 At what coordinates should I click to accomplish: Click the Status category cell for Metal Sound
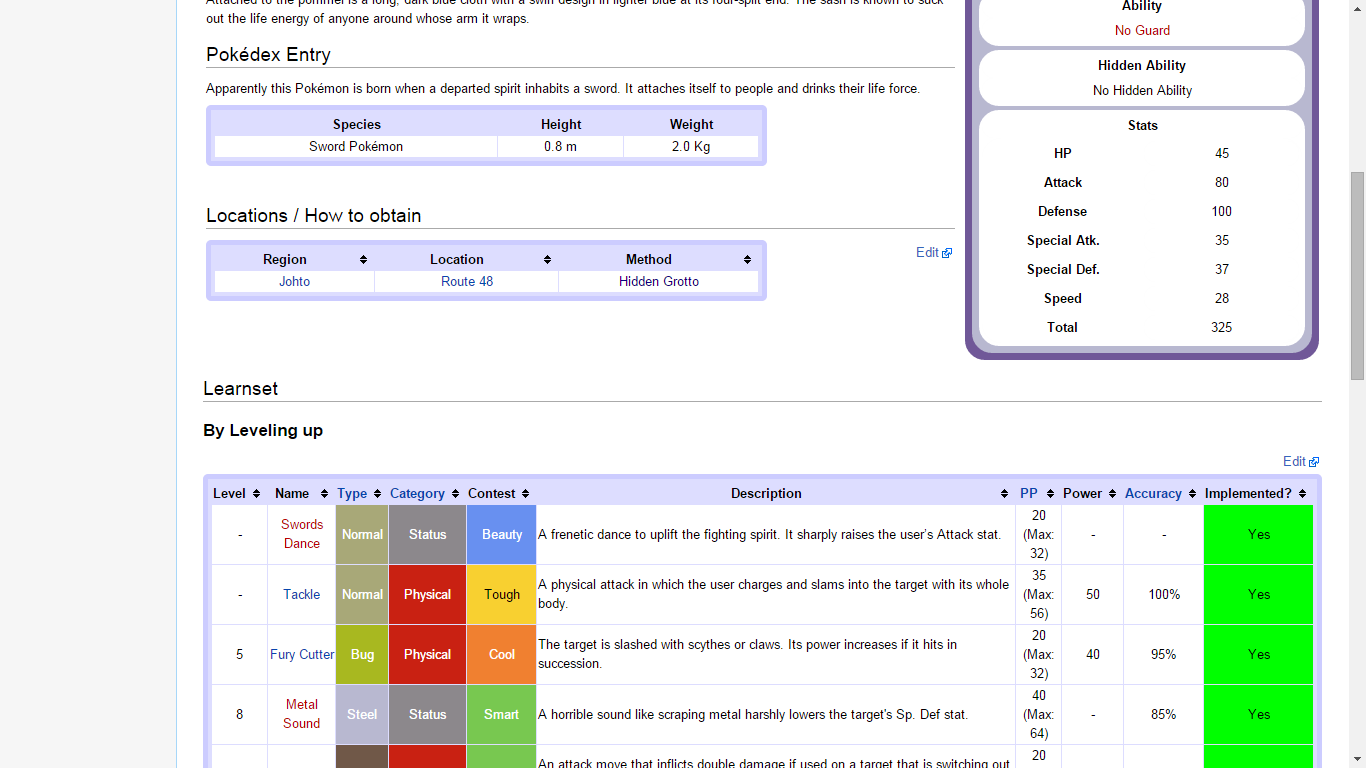coord(427,715)
